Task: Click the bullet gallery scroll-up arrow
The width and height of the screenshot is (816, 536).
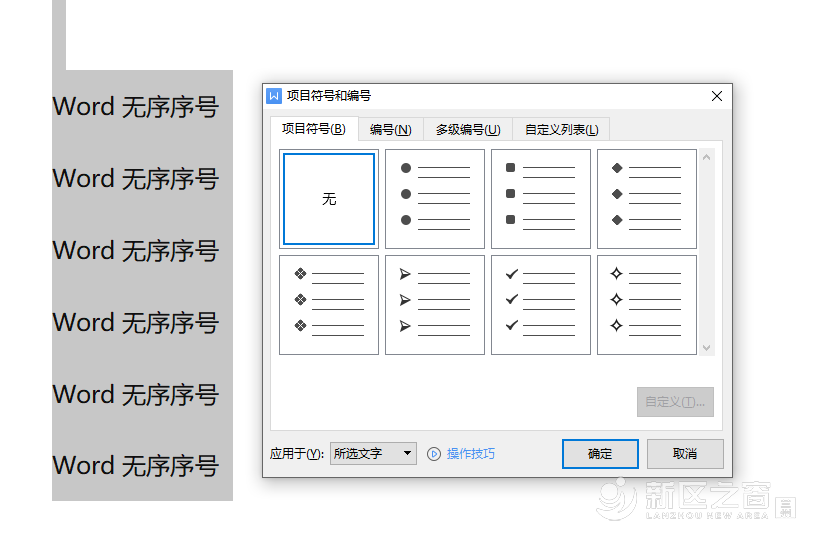Action: click(x=706, y=157)
